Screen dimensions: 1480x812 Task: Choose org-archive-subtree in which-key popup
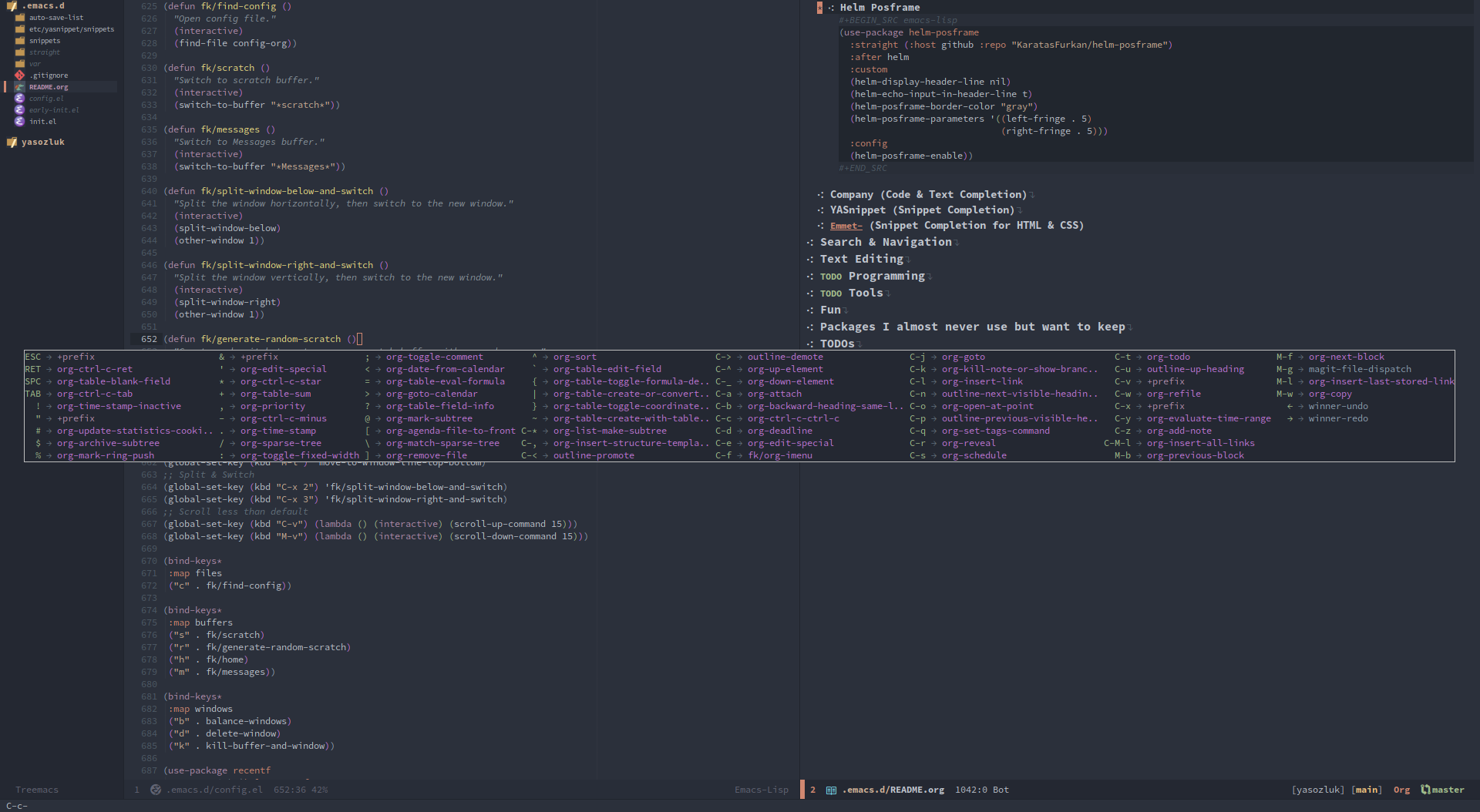(x=108, y=443)
